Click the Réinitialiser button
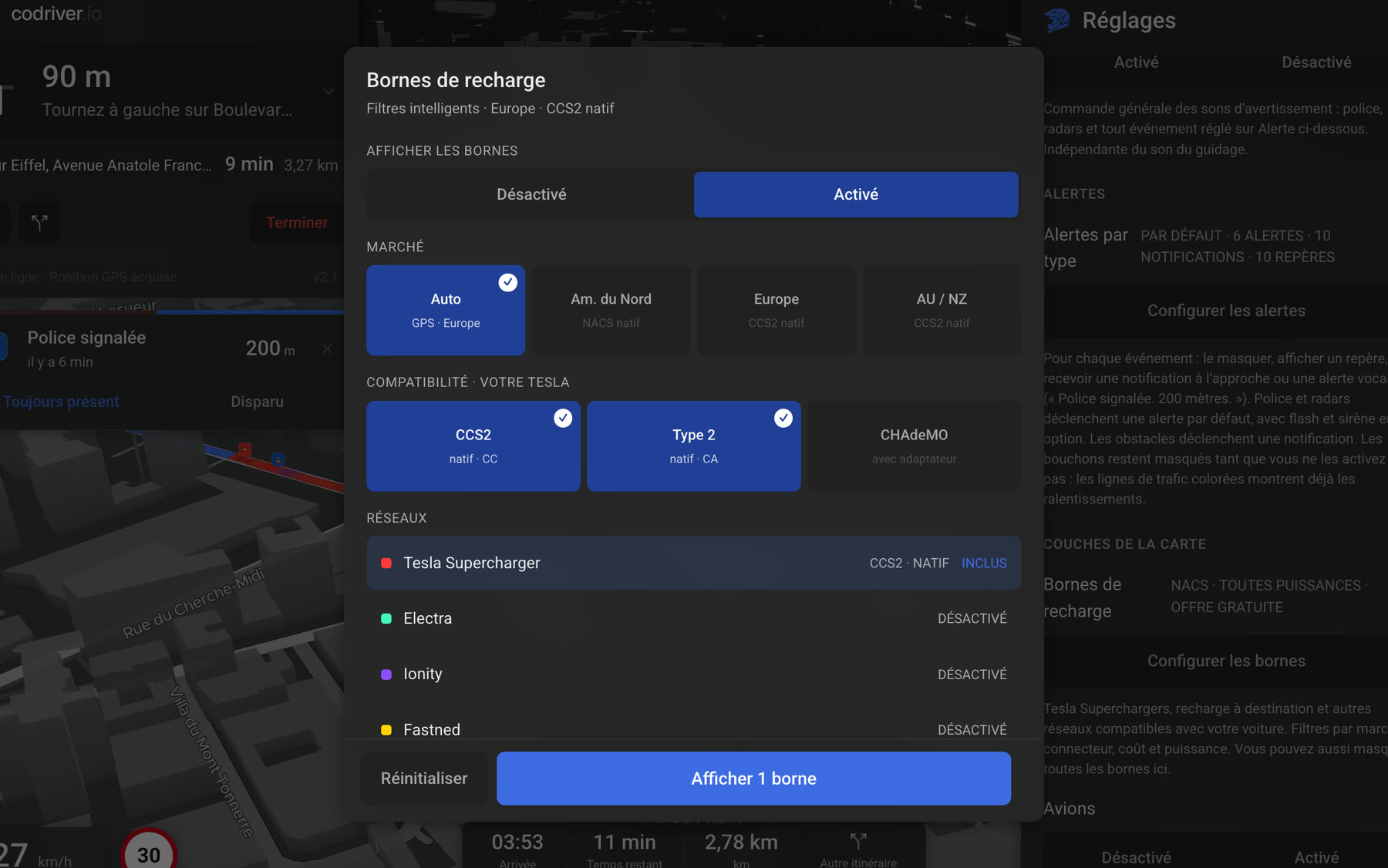Viewport: 1388px width, 868px height. [424, 779]
